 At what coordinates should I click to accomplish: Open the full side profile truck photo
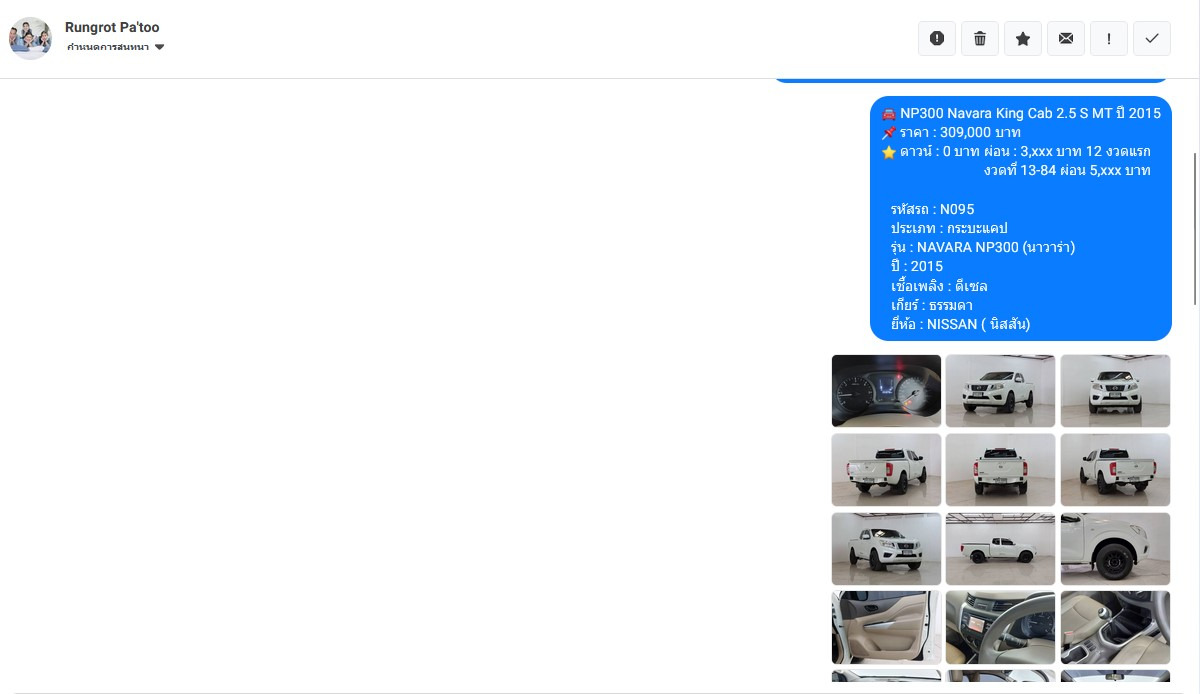(x=1000, y=549)
